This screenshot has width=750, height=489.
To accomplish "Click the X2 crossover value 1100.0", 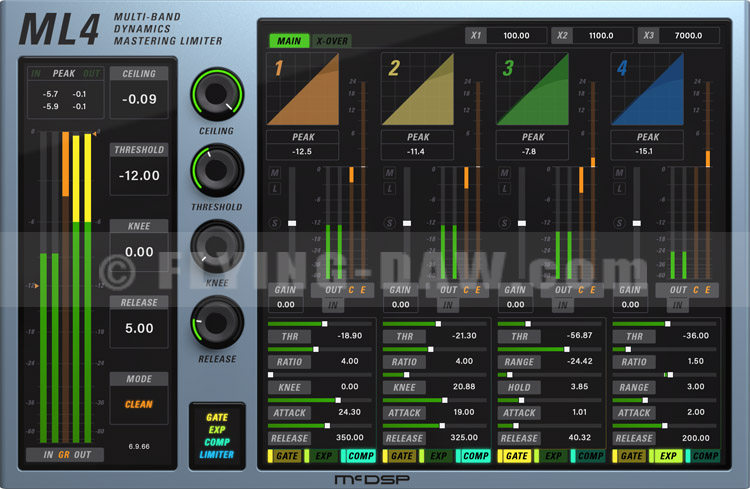I will [x=601, y=35].
